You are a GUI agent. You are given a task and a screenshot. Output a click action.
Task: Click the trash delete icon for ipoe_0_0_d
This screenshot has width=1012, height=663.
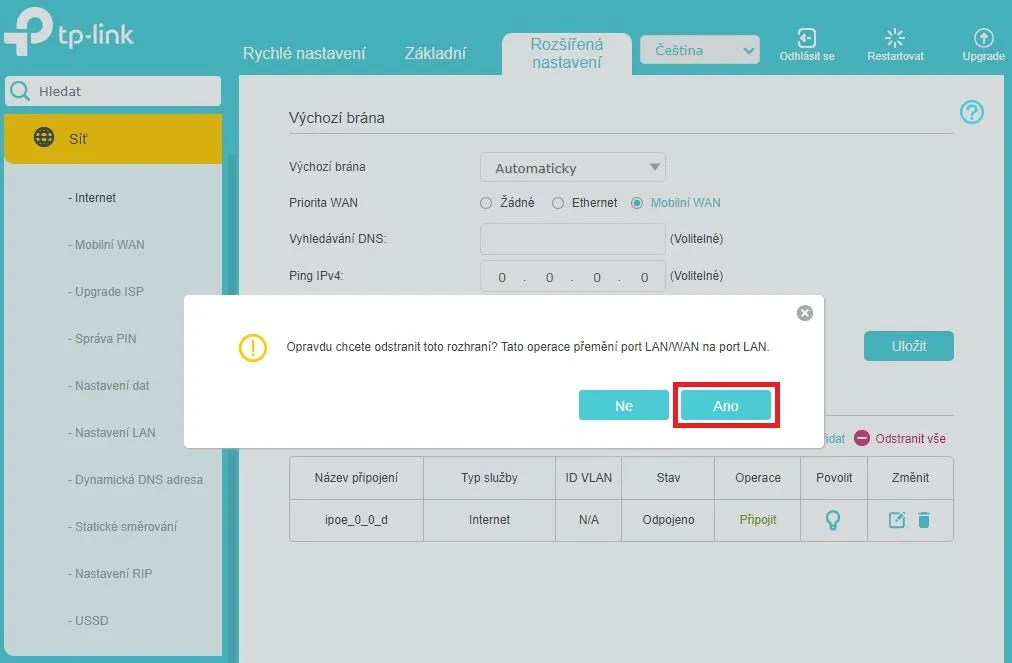(924, 520)
